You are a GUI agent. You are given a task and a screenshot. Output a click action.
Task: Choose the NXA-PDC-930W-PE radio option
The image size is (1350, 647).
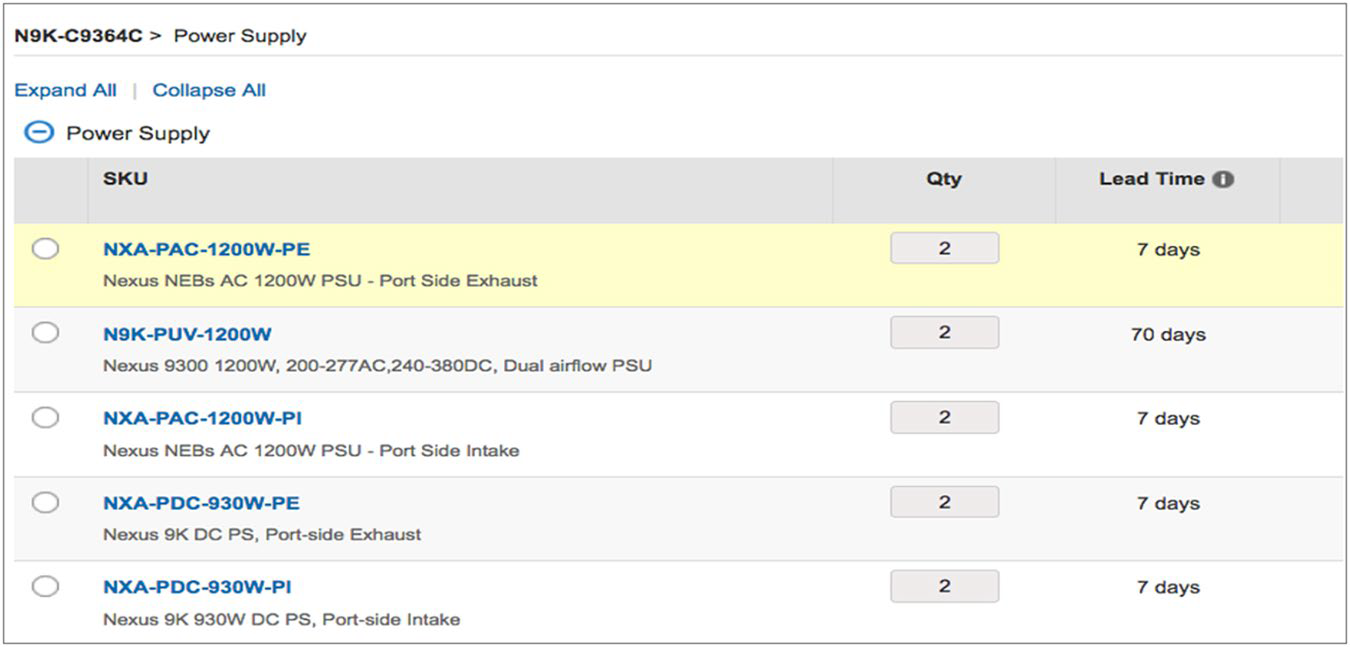click(45, 502)
